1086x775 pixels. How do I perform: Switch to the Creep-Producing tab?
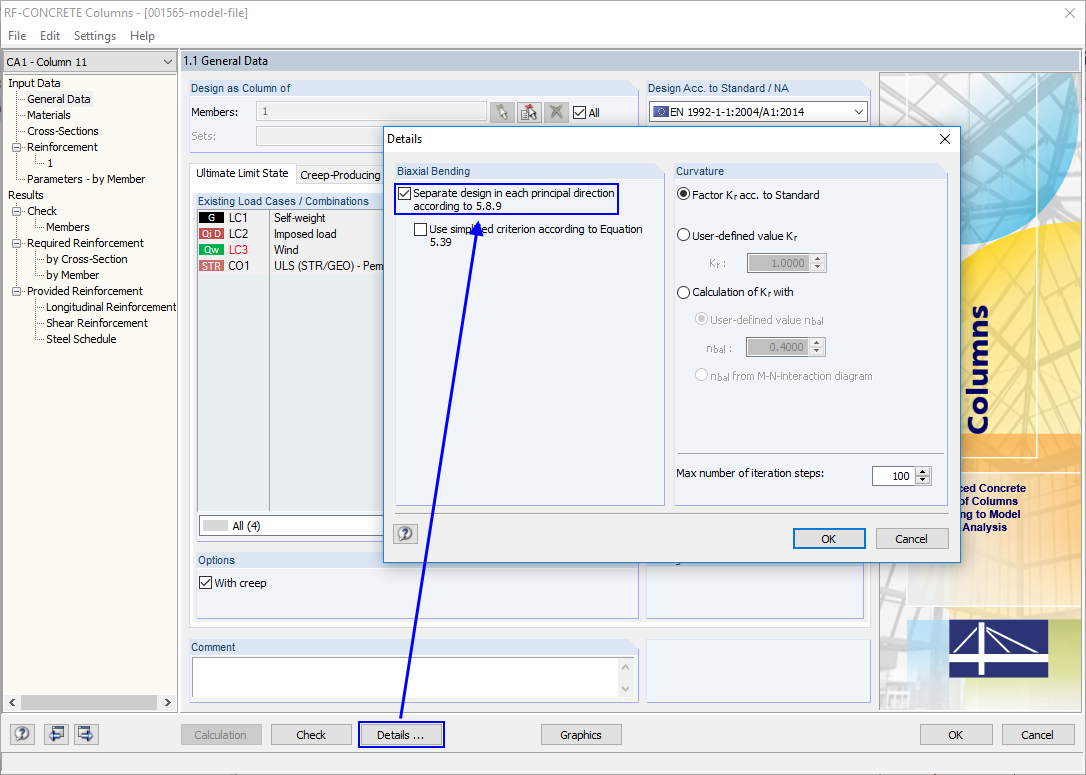(340, 173)
